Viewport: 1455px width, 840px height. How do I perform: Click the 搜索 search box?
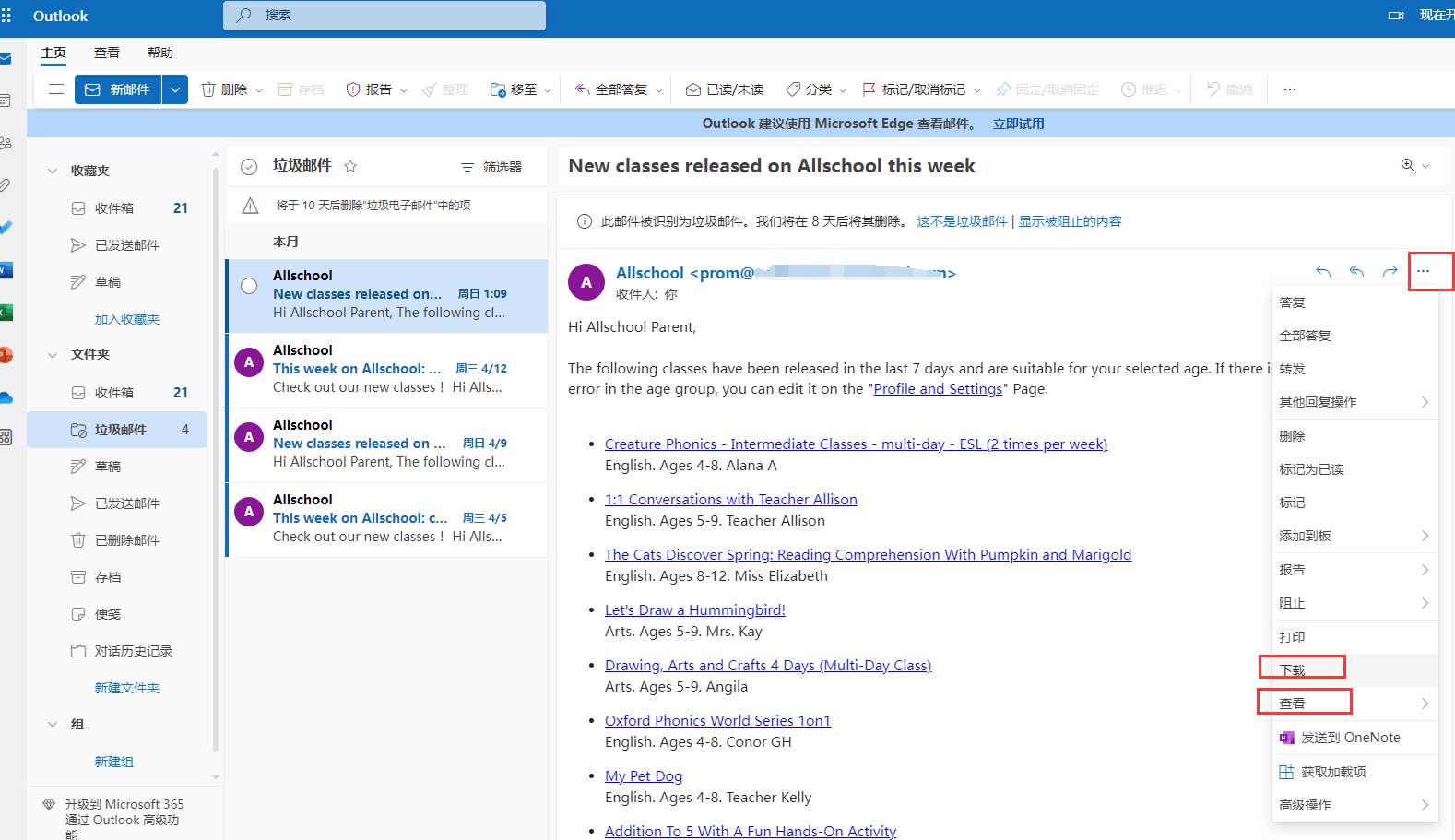coord(384,15)
